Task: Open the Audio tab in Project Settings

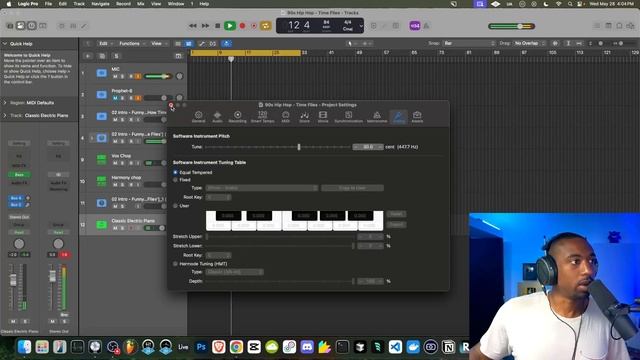Action: point(217,117)
